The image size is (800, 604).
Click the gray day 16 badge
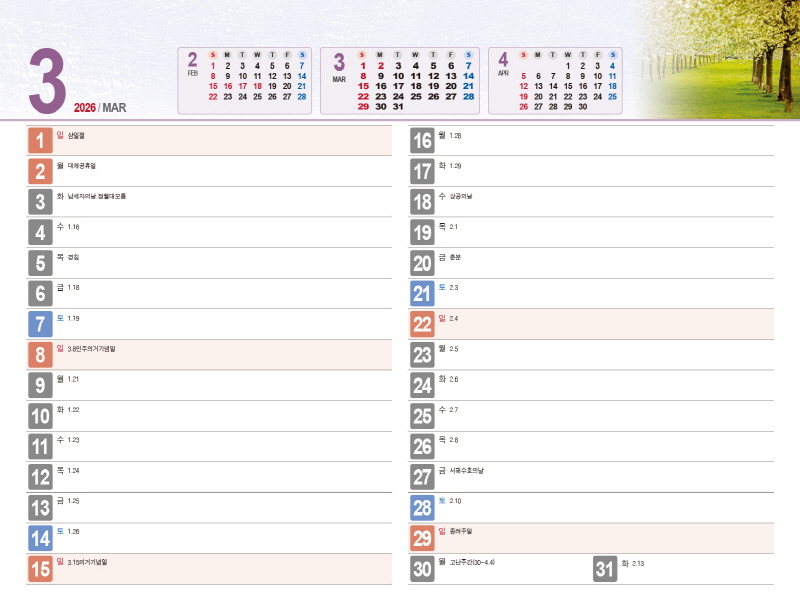click(x=422, y=140)
